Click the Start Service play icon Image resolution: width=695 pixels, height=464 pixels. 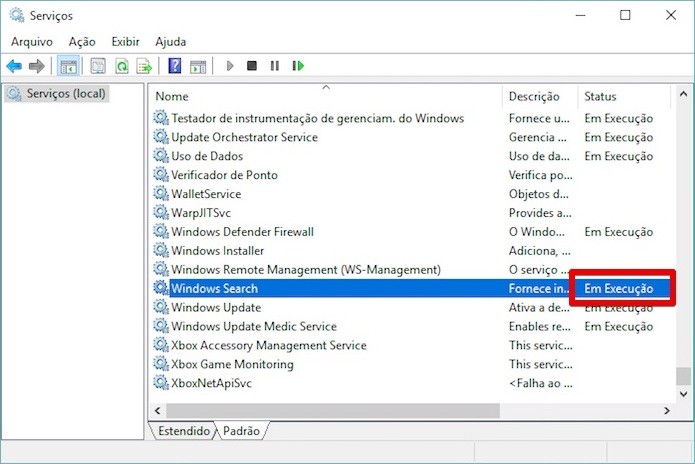click(230, 66)
